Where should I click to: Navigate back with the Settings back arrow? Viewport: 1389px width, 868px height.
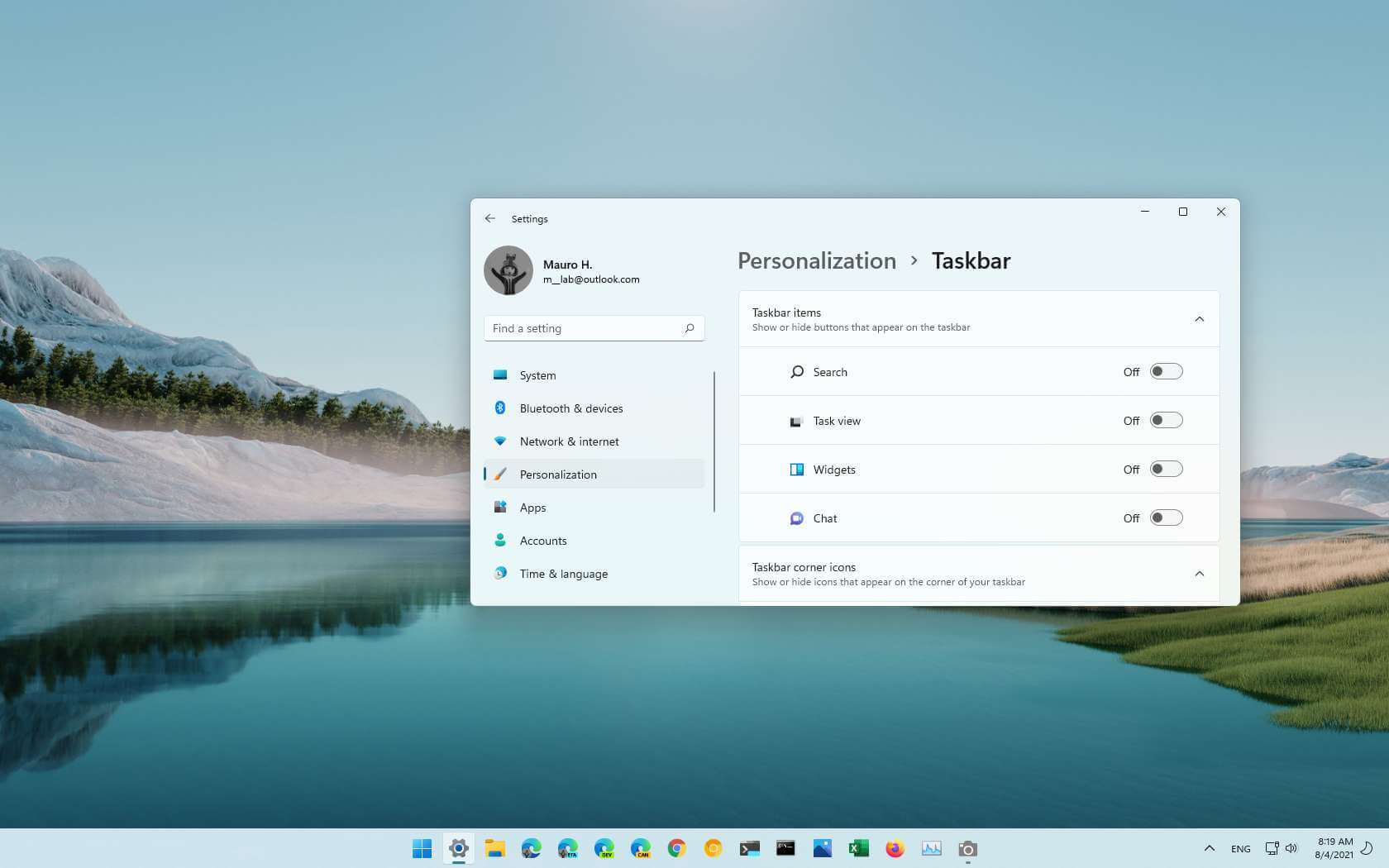click(x=489, y=218)
